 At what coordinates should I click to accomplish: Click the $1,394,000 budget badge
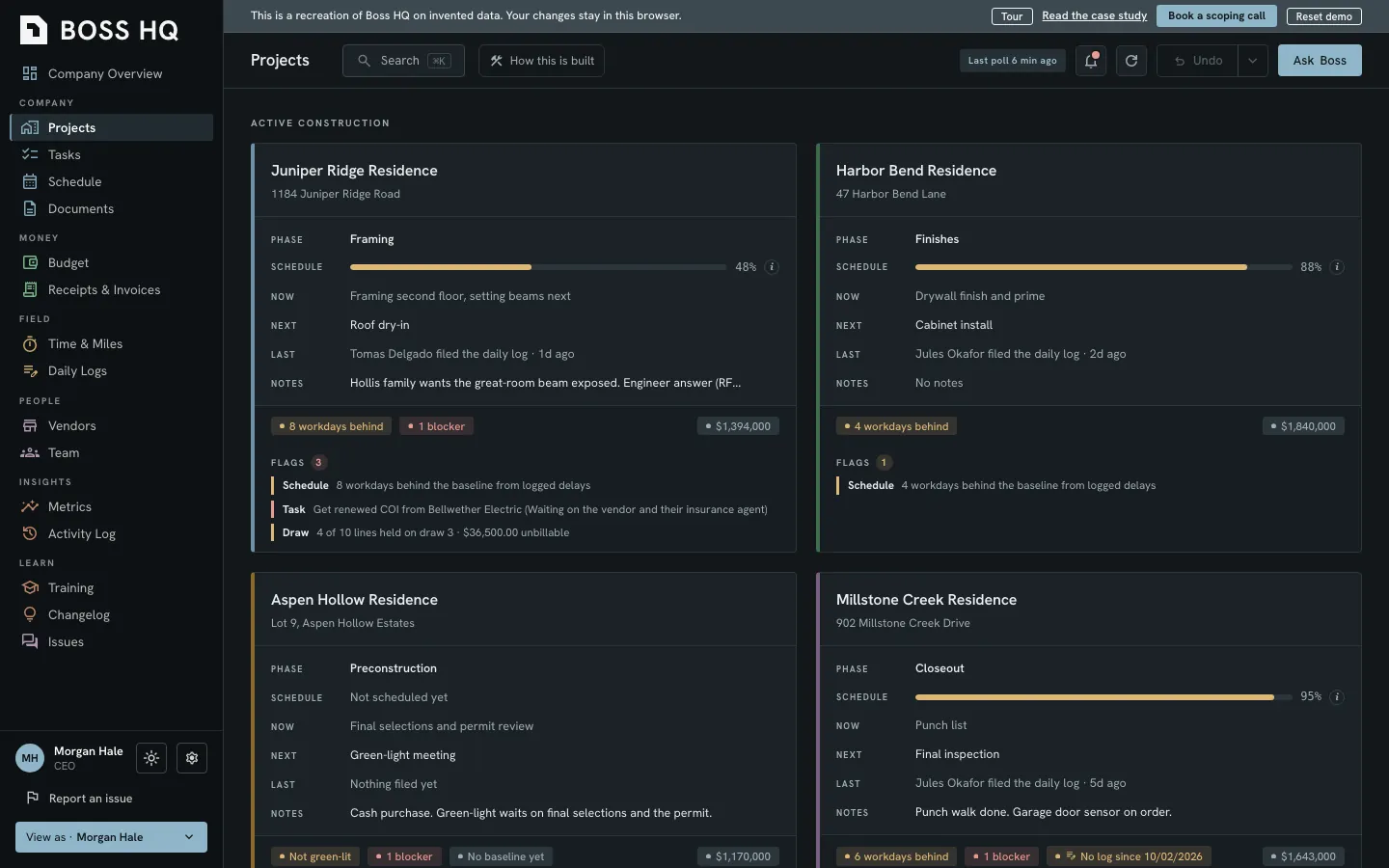[x=738, y=426]
